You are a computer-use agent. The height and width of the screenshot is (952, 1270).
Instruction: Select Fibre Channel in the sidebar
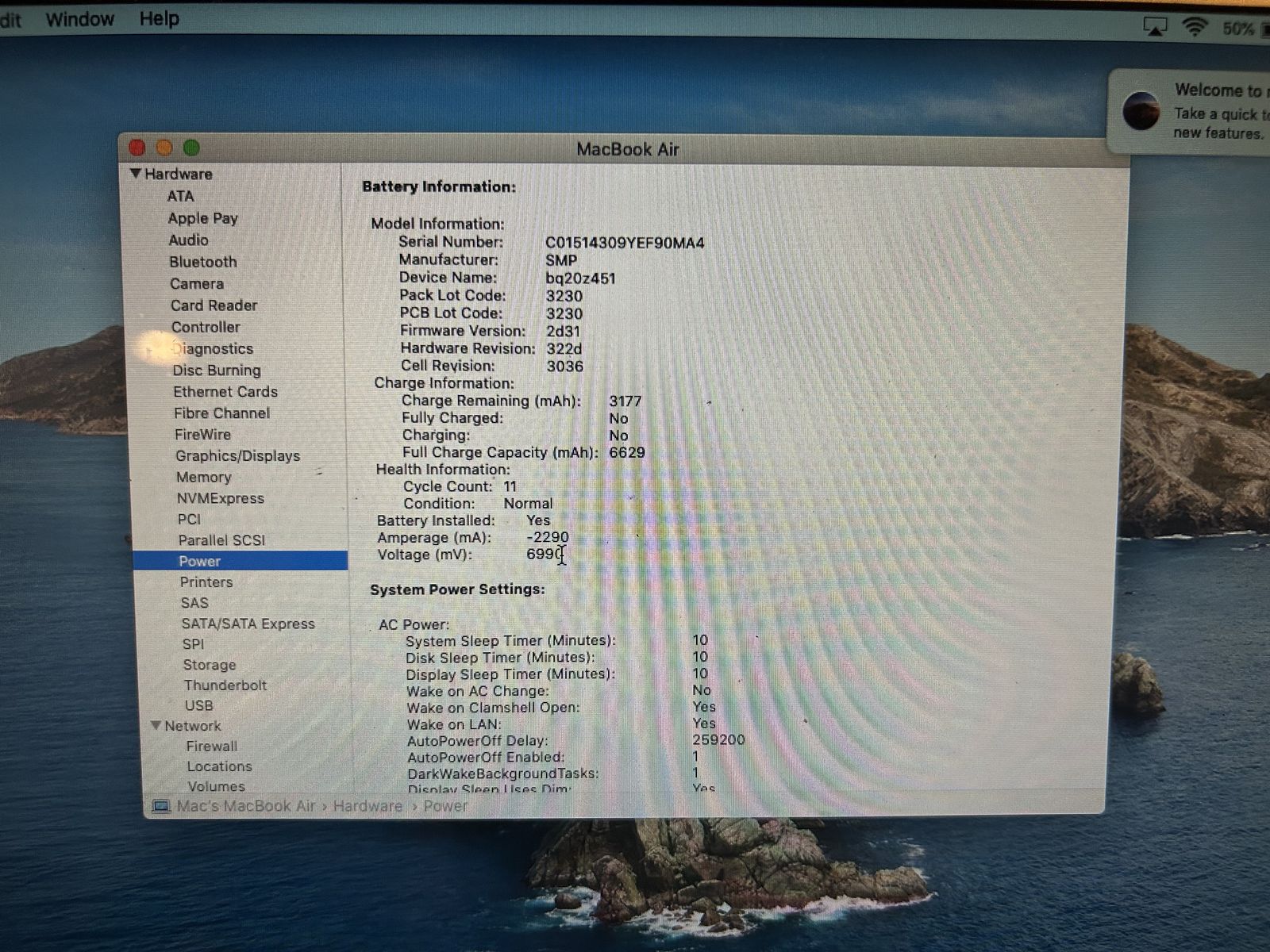pos(221,413)
